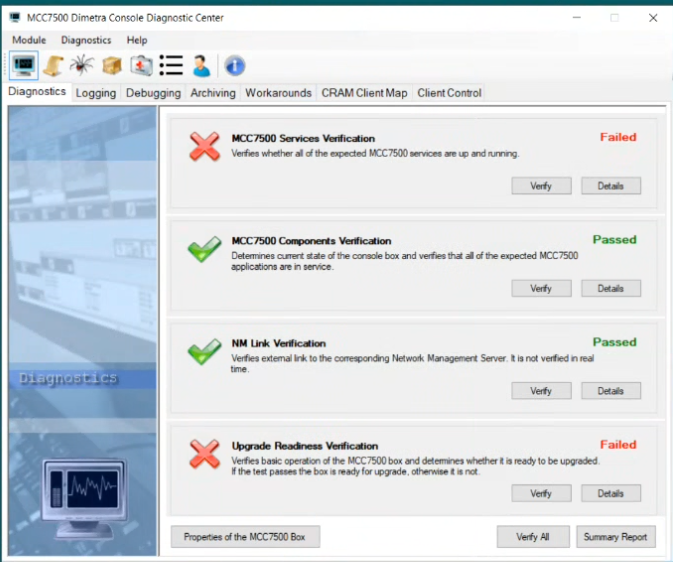Open the Diagnostics menu
Viewport: 673px width, 562px height.
tap(86, 40)
